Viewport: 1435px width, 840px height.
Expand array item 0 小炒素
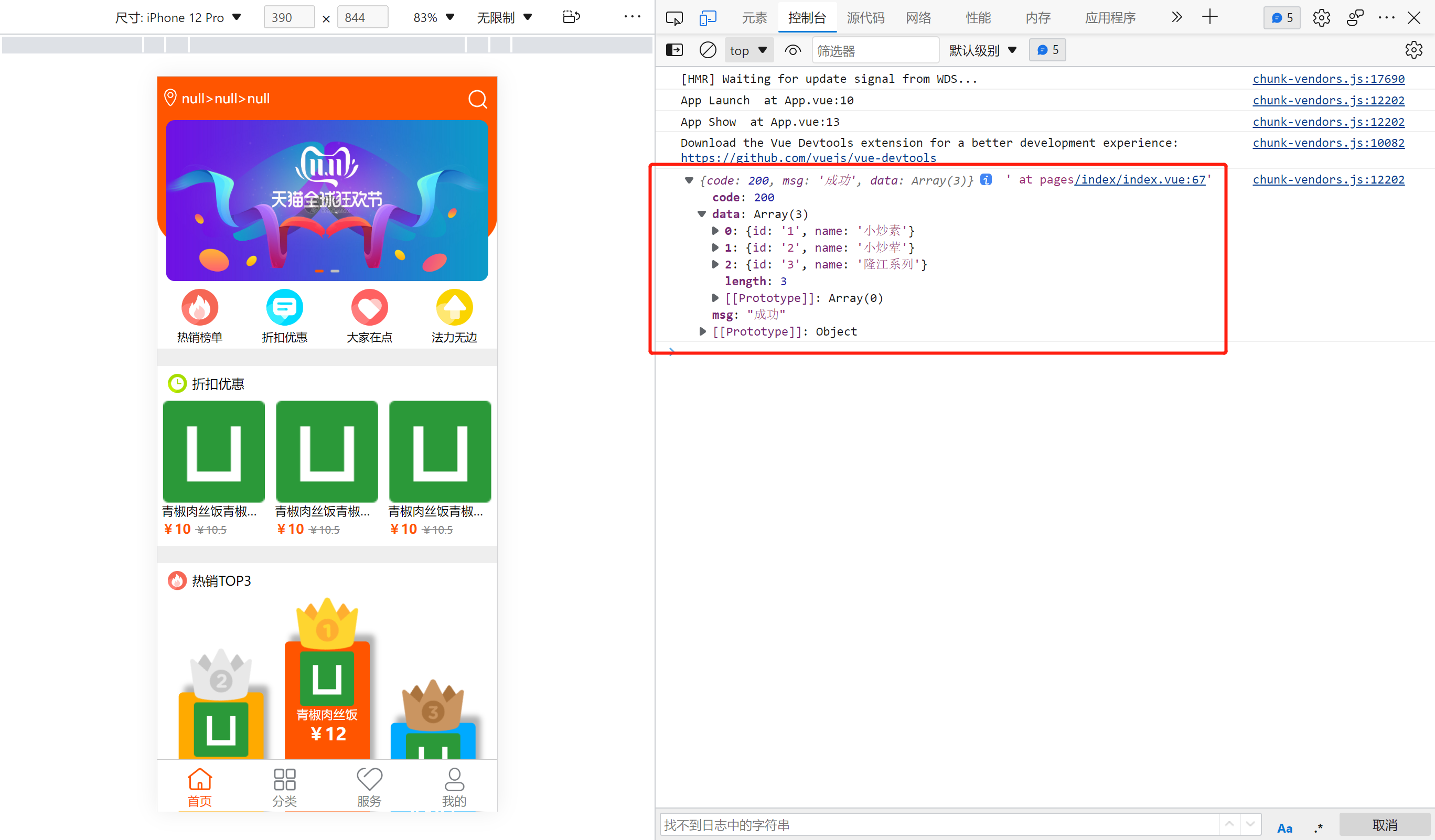715,231
